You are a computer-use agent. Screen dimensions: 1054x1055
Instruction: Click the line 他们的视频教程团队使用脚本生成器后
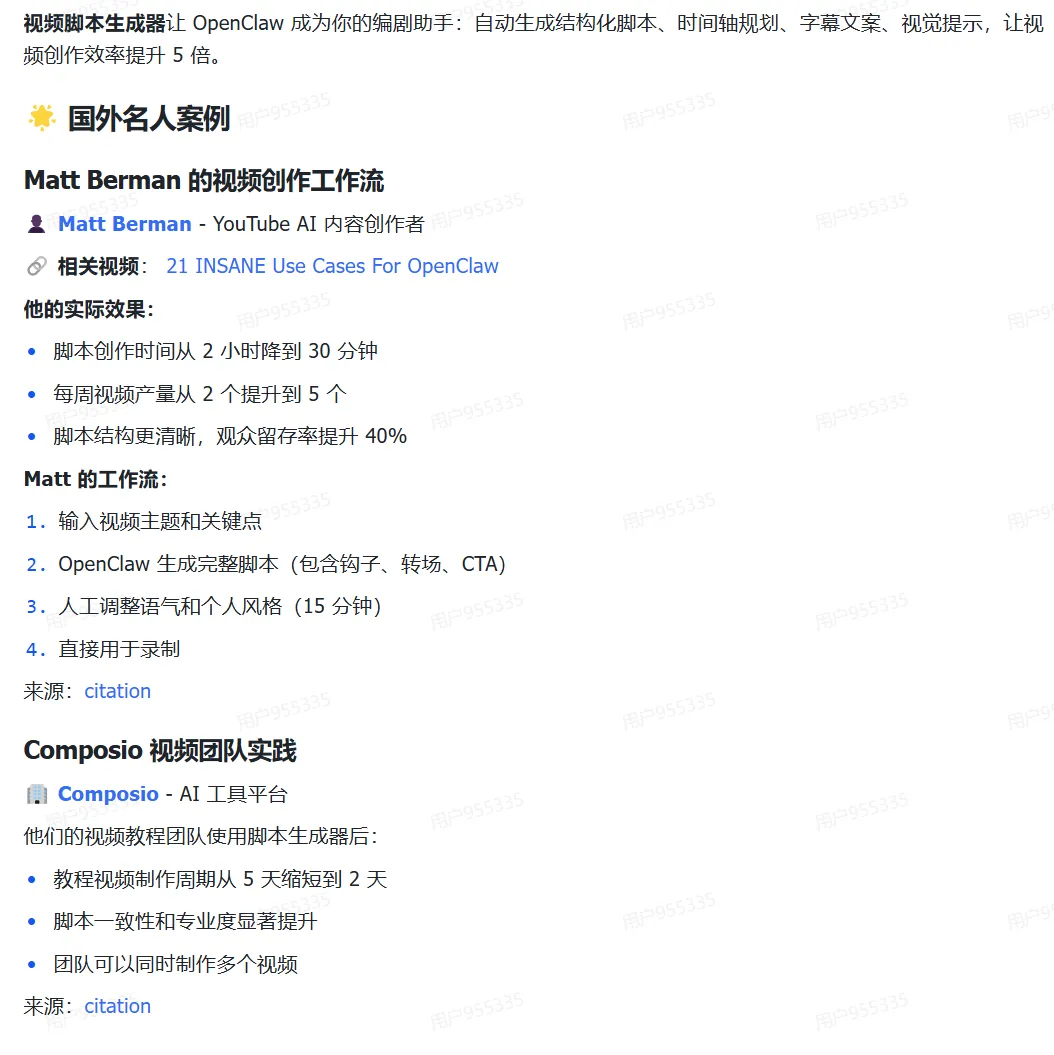point(200,836)
